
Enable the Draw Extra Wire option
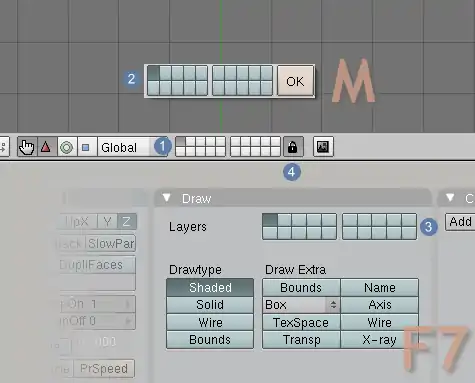(x=379, y=322)
